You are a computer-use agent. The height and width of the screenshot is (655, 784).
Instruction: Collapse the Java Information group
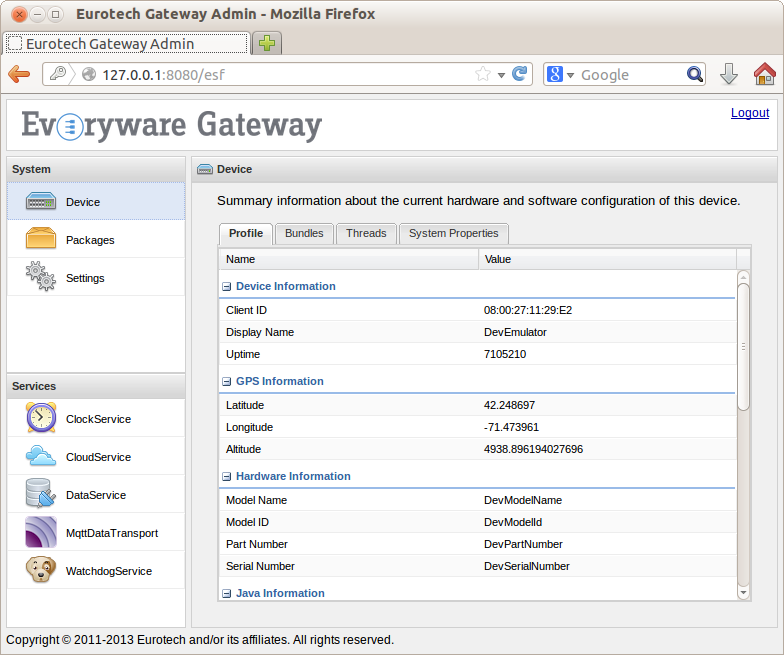pyautogui.click(x=226, y=594)
